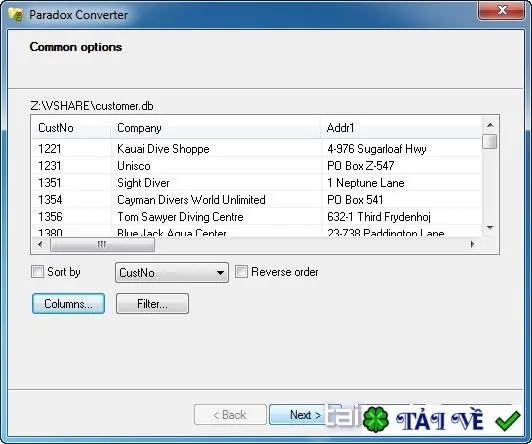Click the vertical scrollbar thumb
Image resolution: width=532 pixels, height=444 pixels.
[x=490, y=141]
